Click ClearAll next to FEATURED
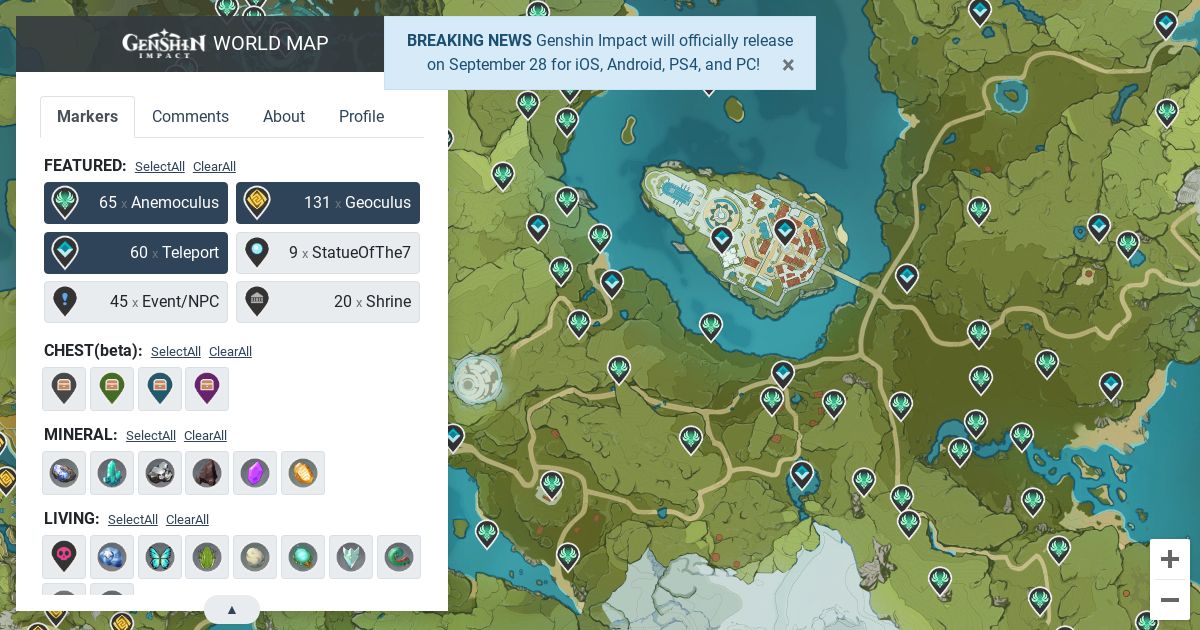Viewport: 1200px width, 630px height. (x=214, y=167)
